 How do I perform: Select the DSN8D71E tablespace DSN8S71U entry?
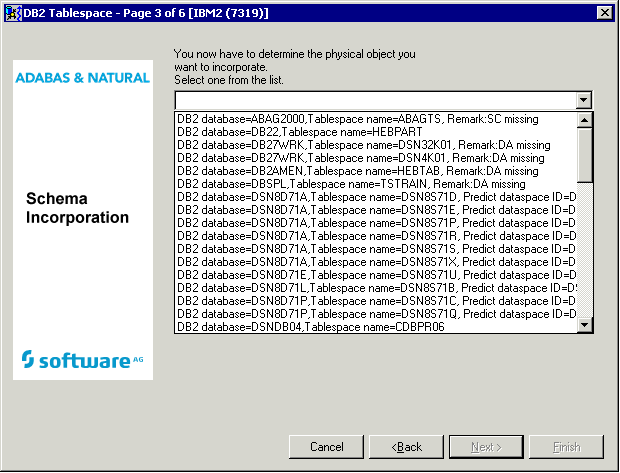click(375, 274)
